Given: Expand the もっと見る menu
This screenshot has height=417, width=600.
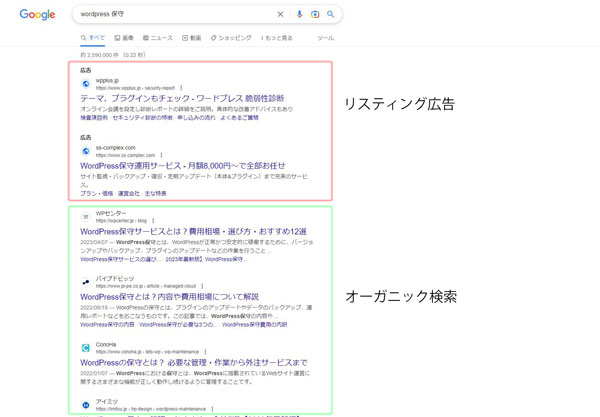Looking at the screenshot, I should point(277,37).
